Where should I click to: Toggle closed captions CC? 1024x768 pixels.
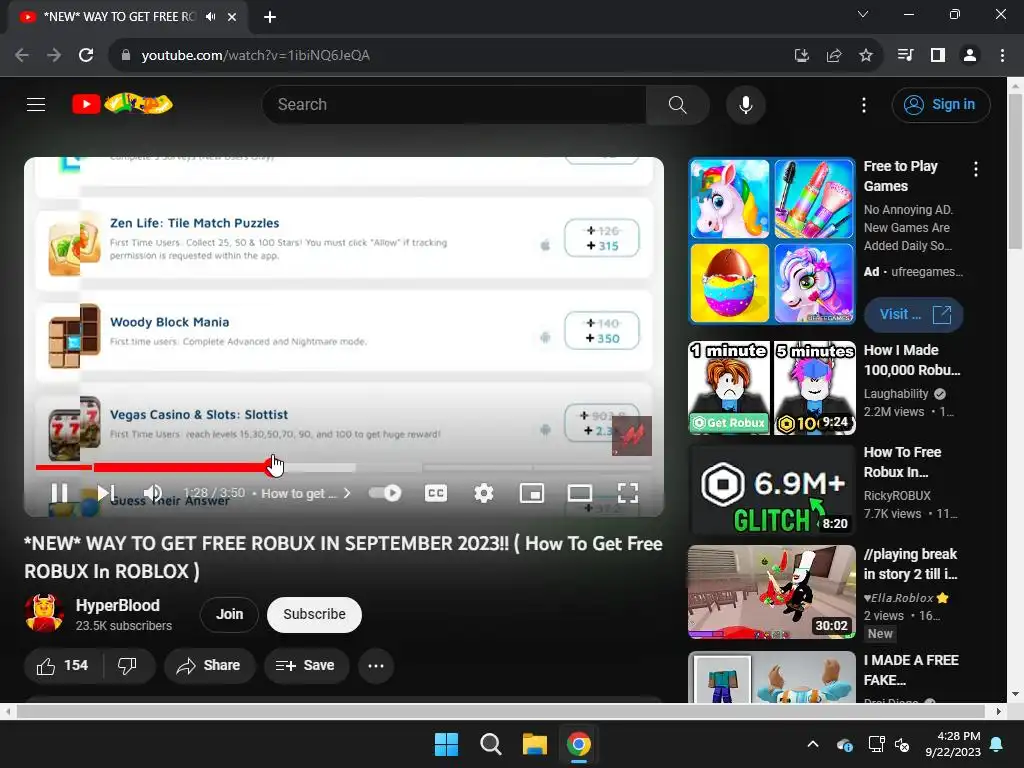[x=436, y=493]
